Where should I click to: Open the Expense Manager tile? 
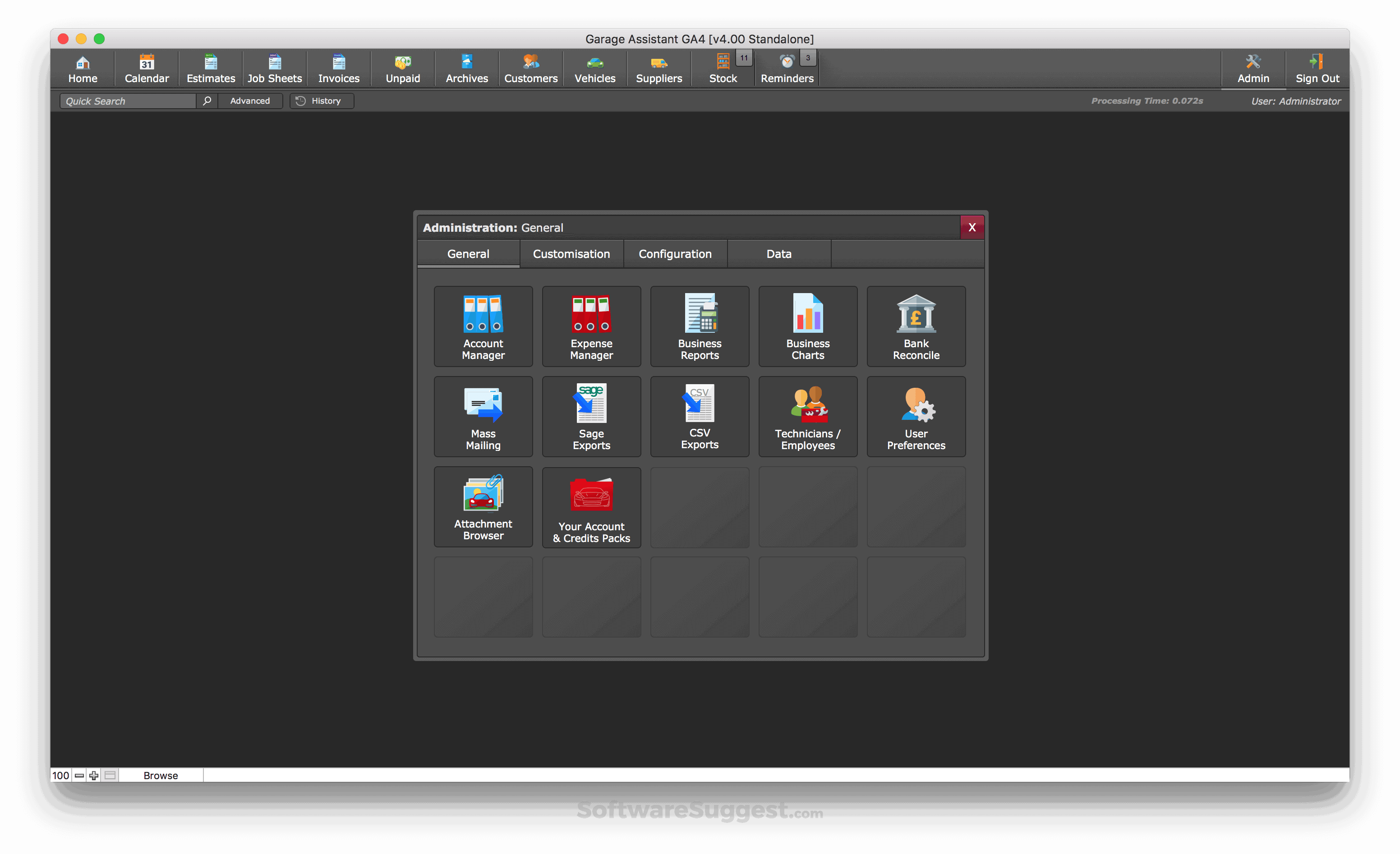point(591,326)
